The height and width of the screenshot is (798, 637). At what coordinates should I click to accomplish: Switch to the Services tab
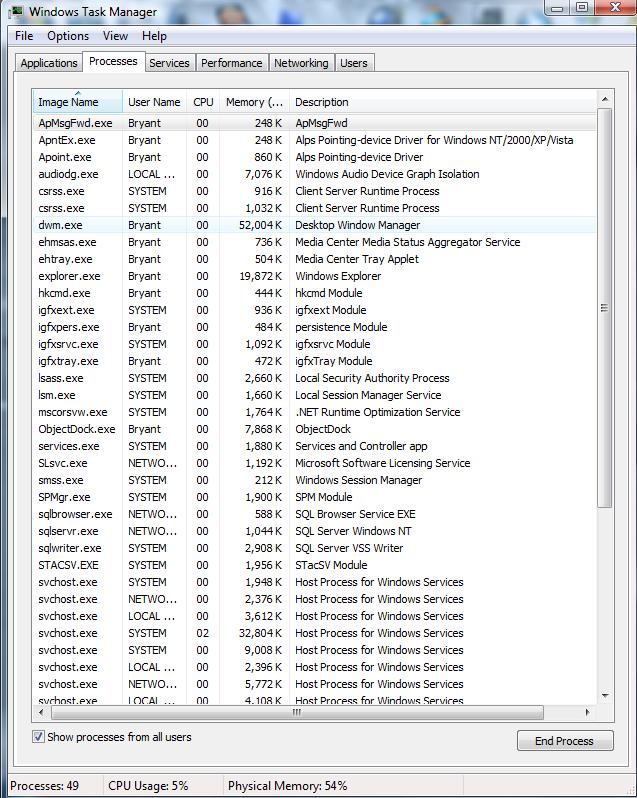pyautogui.click(x=169, y=63)
